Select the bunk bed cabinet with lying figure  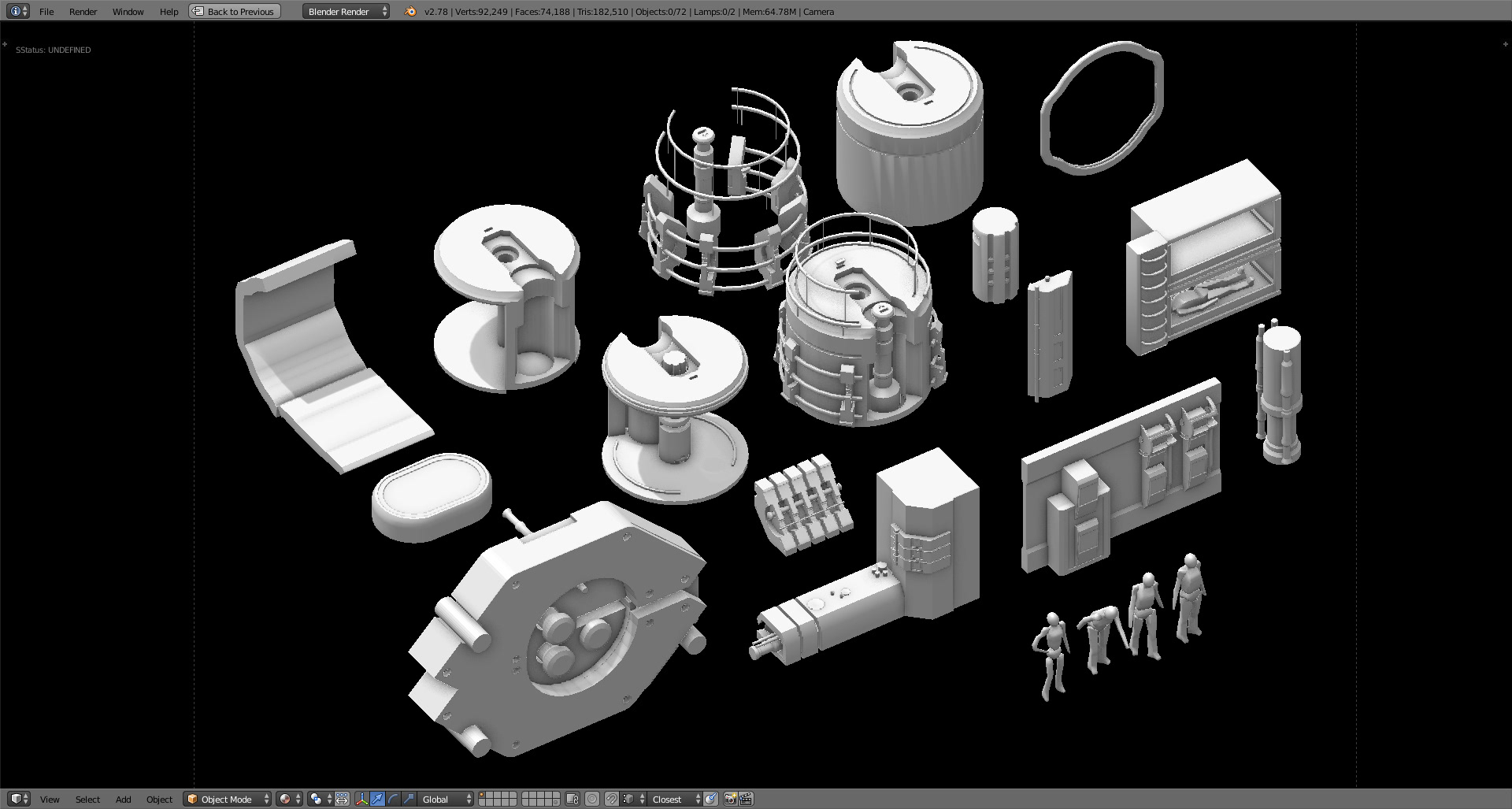(1203, 256)
